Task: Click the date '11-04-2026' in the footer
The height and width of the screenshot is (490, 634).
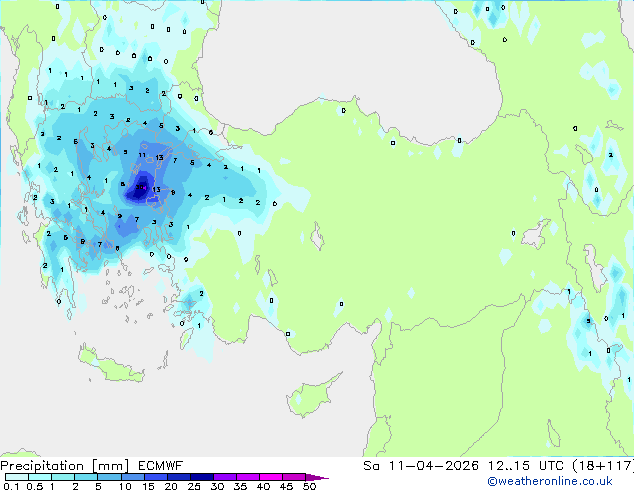Action: [434, 466]
